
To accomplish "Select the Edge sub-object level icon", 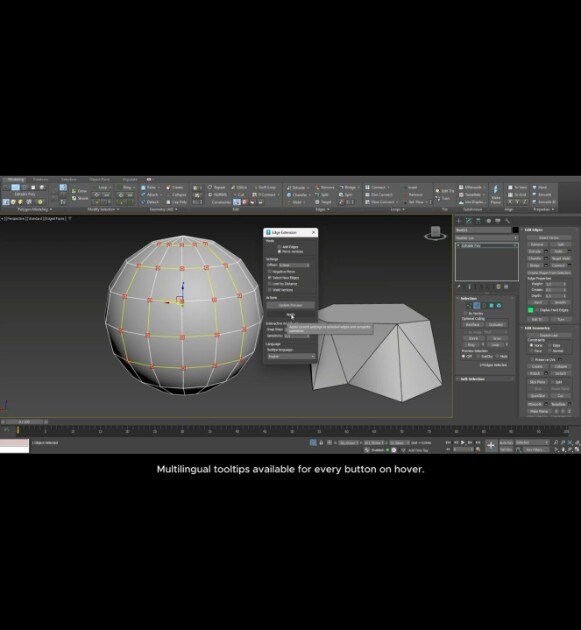I will (x=477, y=306).
